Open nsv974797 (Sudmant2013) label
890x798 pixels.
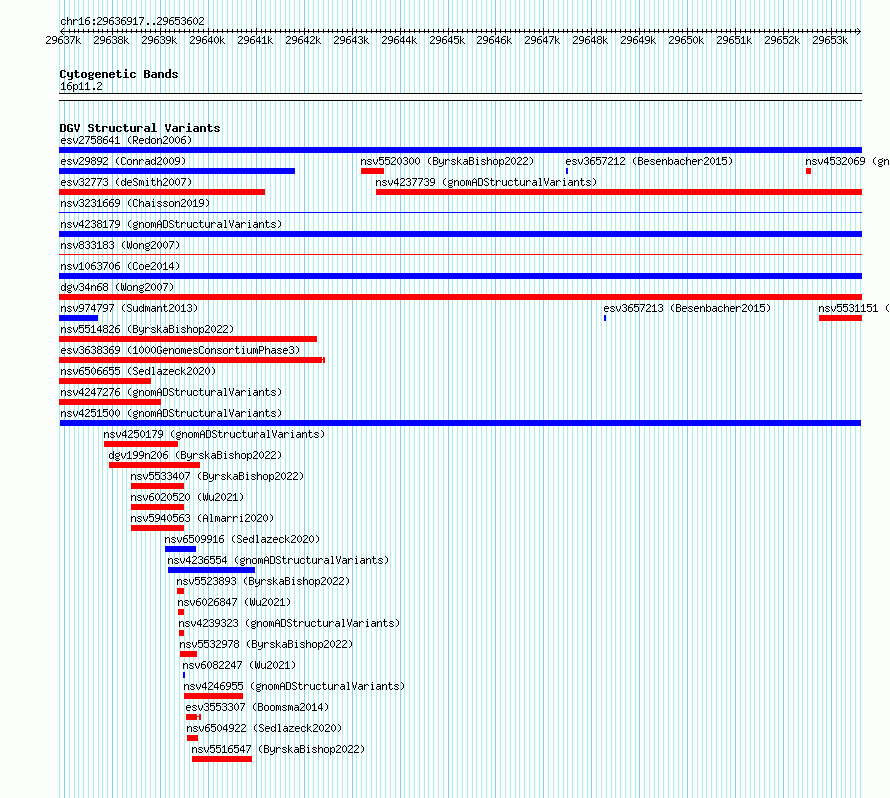tap(129, 308)
